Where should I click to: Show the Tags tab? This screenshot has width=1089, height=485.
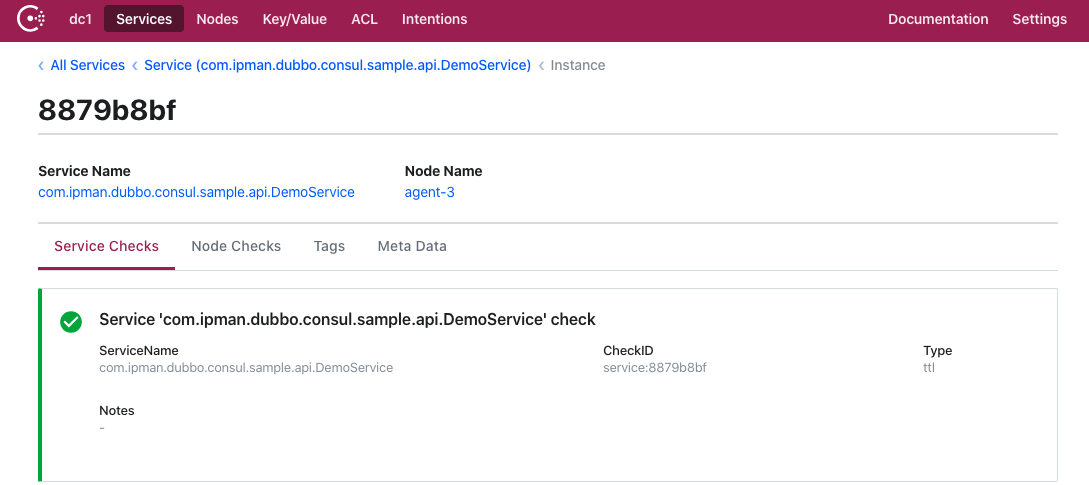(329, 246)
